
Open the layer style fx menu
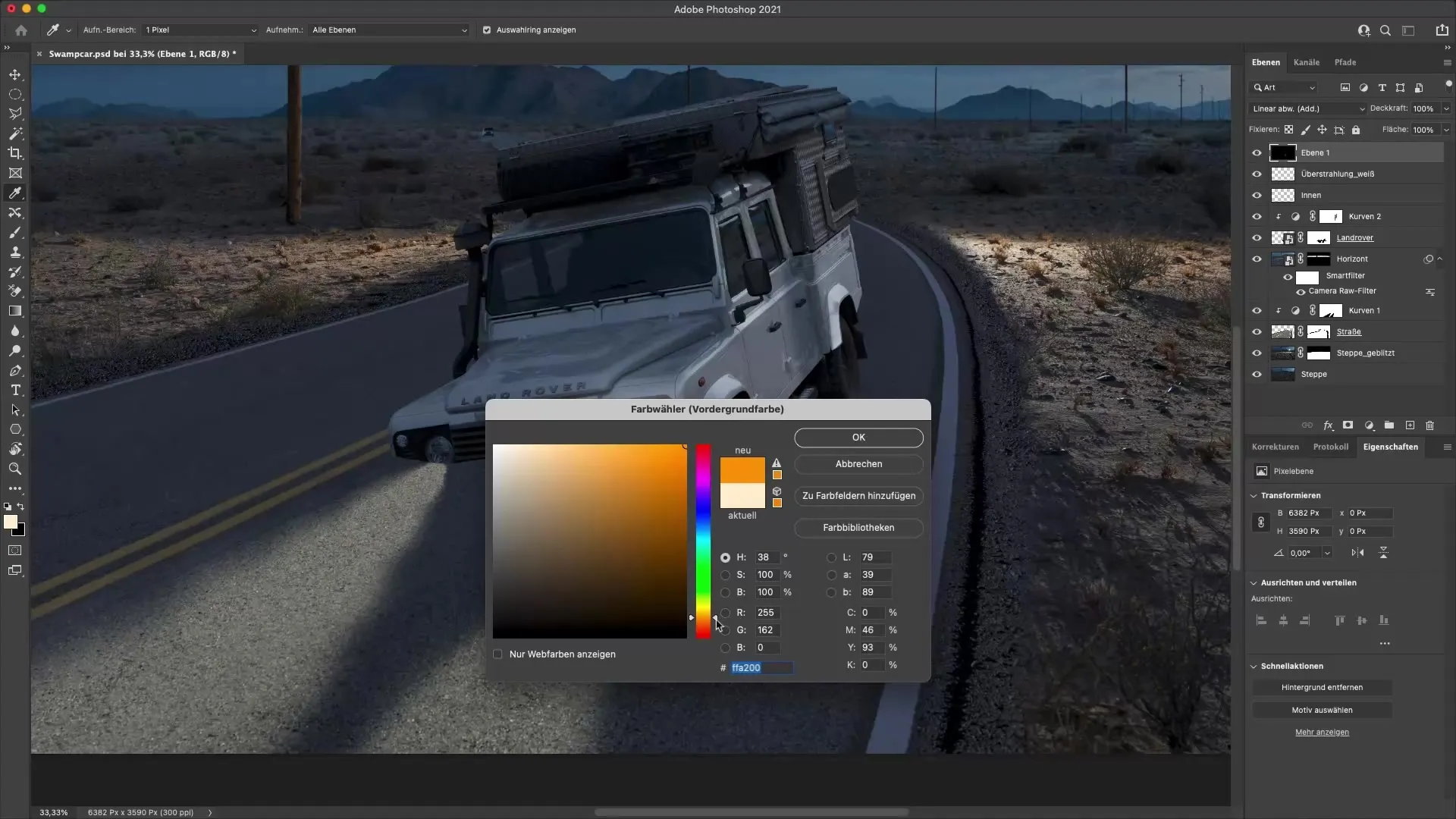[x=1329, y=425]
